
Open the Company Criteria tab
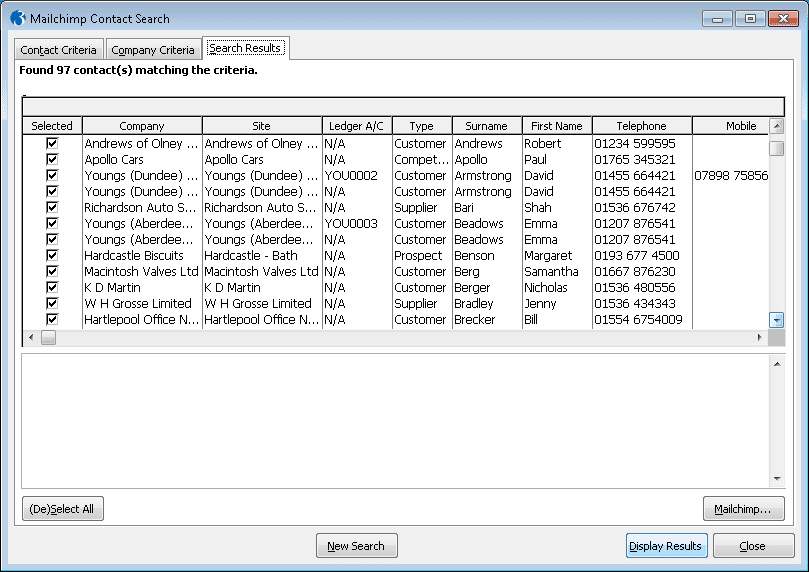point(153,50)
